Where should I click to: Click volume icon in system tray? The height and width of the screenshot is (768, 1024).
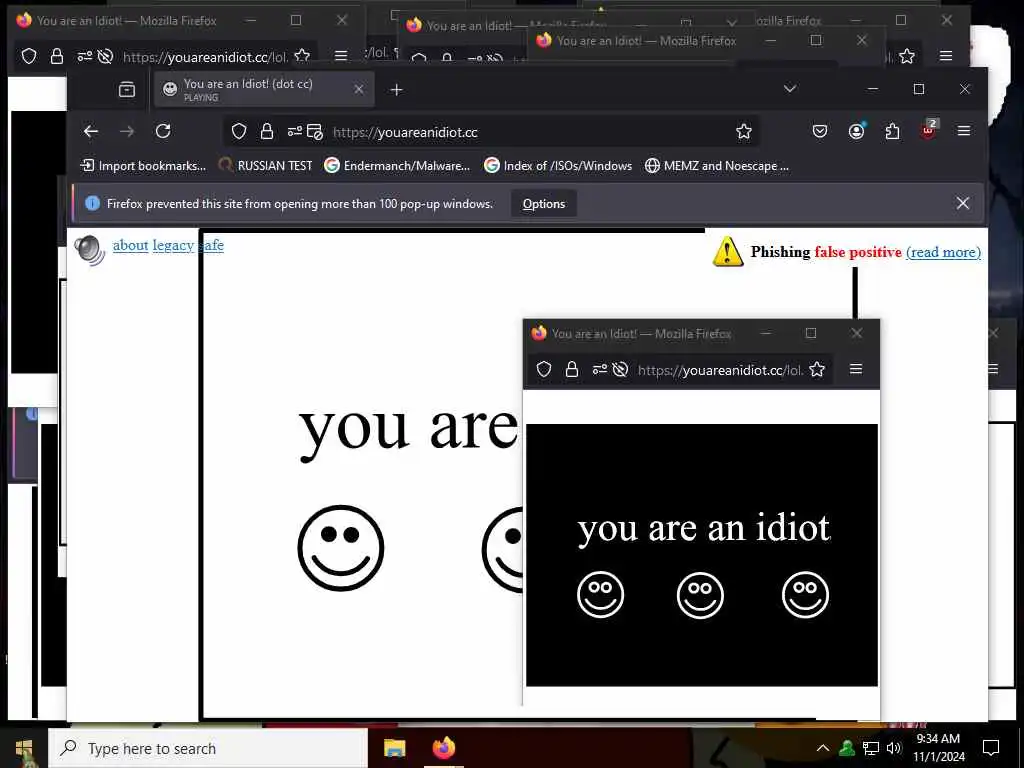(893, 748)
